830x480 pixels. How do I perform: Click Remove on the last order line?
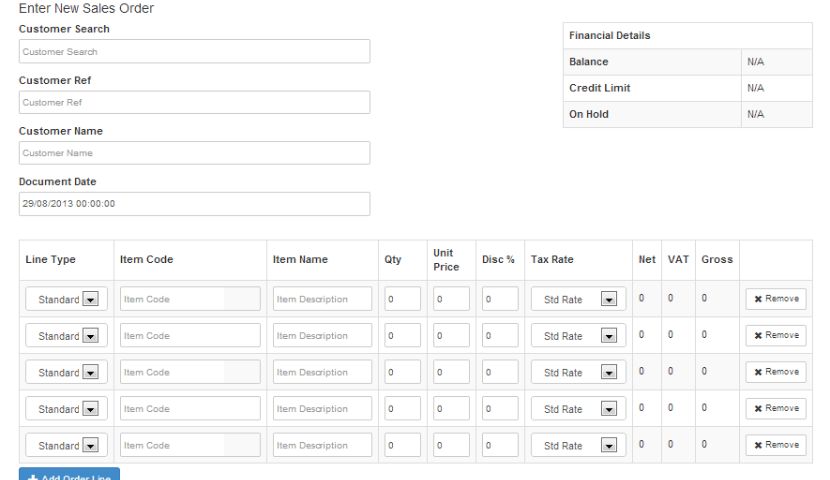[775, 445]
